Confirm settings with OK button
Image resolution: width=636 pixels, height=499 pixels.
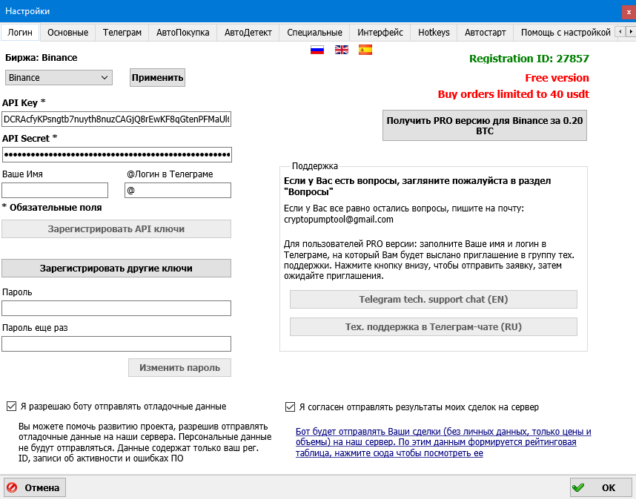click(601, 487)
